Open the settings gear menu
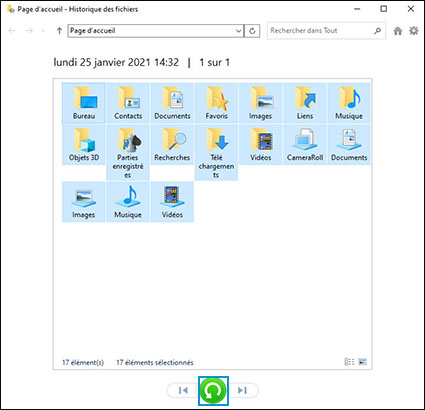The width and height of the screenshot is (425, 410). [414, 31]
